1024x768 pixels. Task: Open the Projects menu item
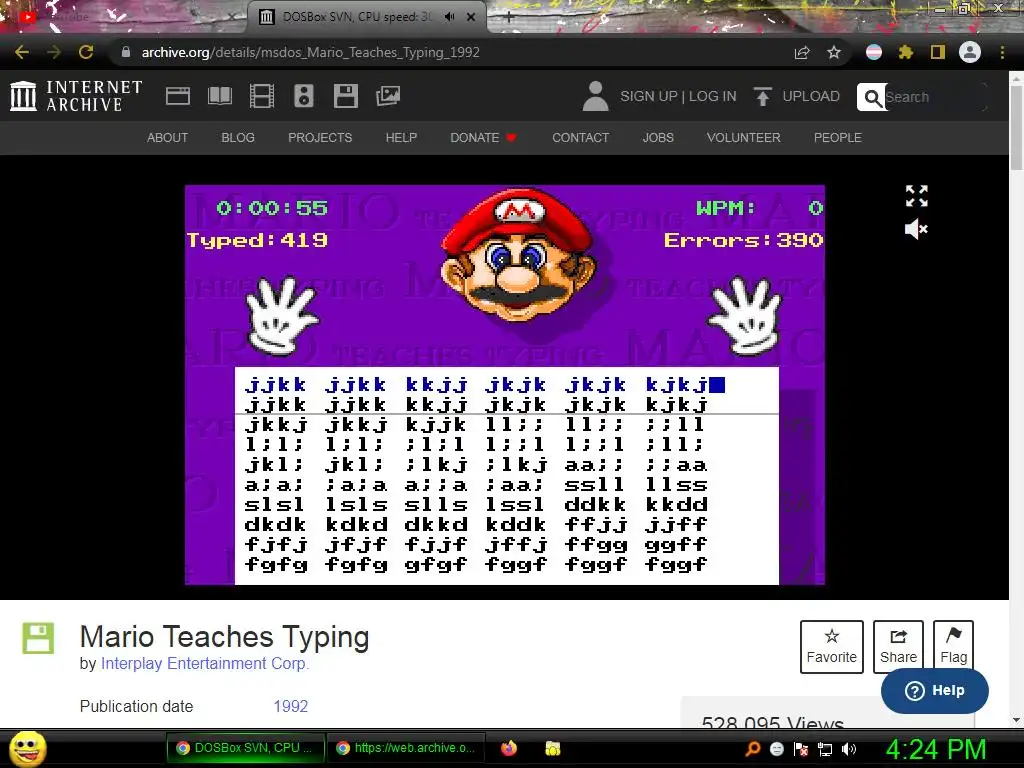[320, 138]
